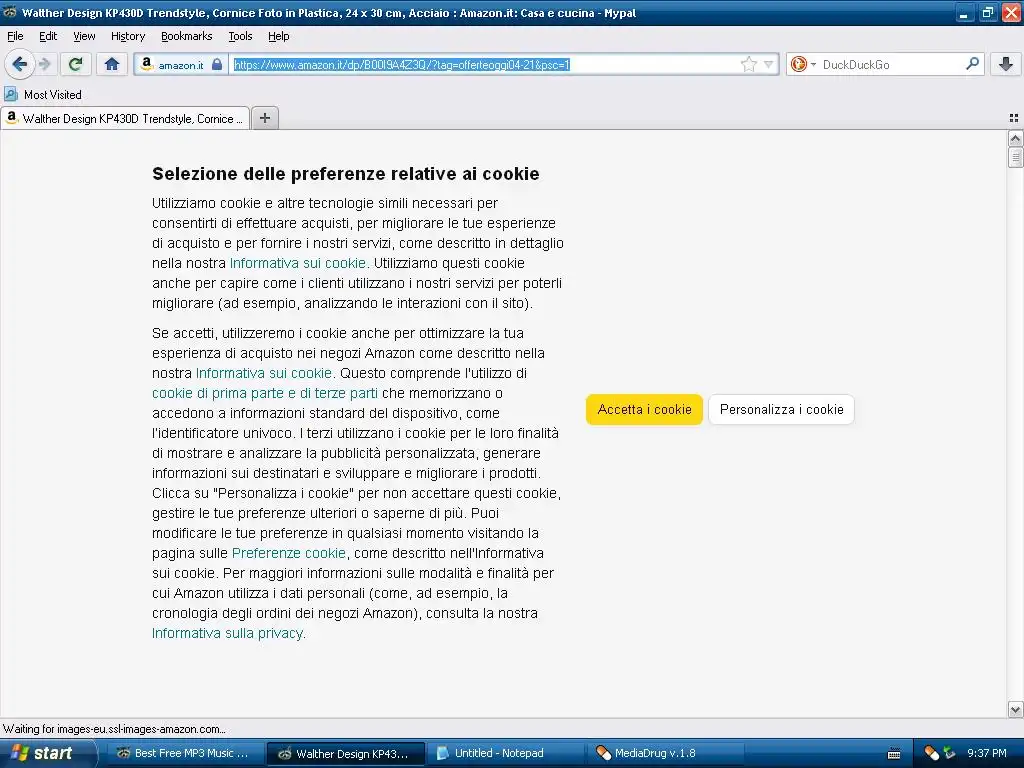Image resolution: width=1024 pixels, height=768 pixels.
Task: Open the Help menu
Action: [x=279, y=36]
